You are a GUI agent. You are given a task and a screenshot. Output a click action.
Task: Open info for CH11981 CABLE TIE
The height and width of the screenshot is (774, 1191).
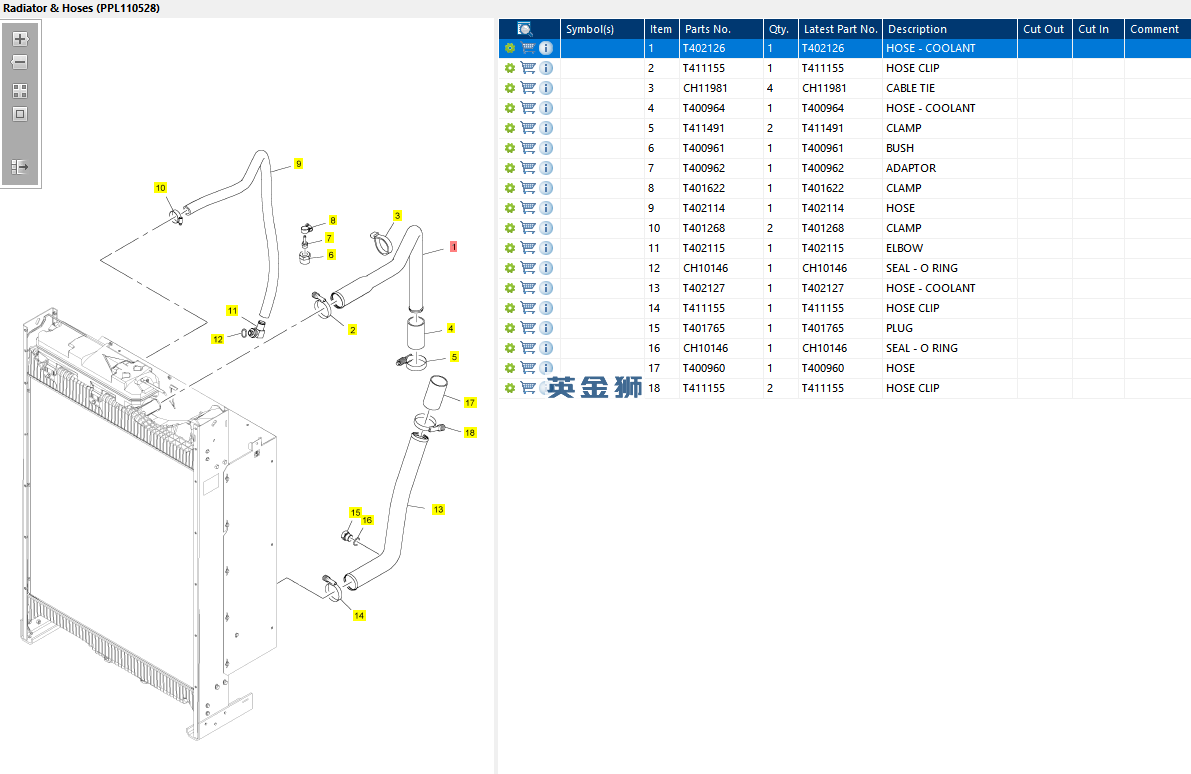pyautogui.click(x=546, y=88)
